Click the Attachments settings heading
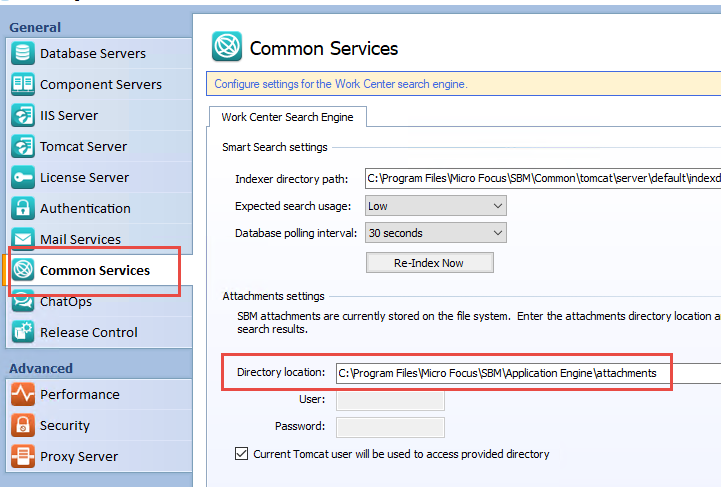Image resolution: width=721 pixels, height=487 pixels. (273, 296)
